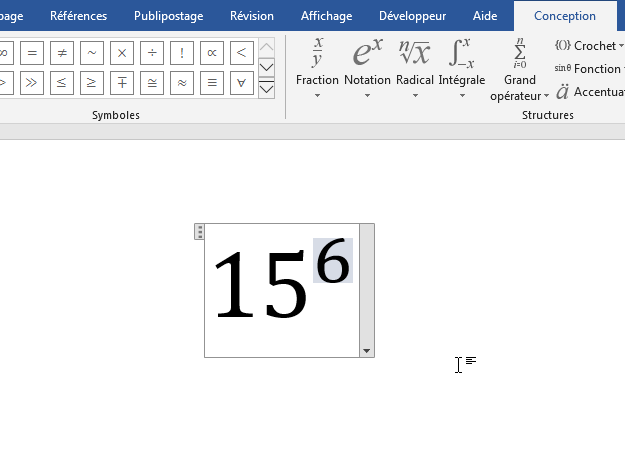Viewport: 625px width, 457px height.
Task: Insert the multiplication sign symbol
Action: pyautogui.click(x=121, y=53)
